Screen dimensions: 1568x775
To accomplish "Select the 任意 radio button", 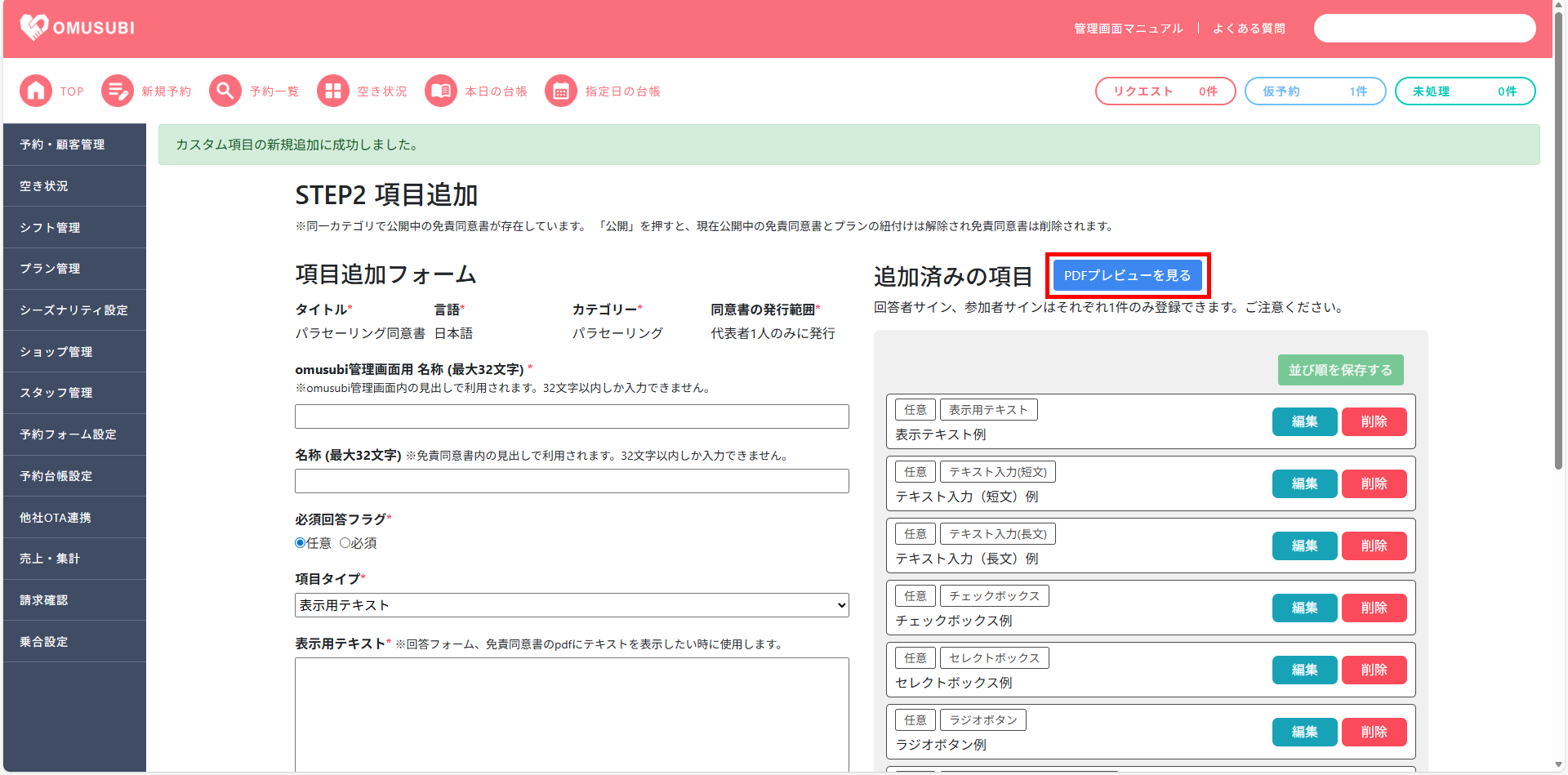I will pyautogui.click(x=301, y=543).
